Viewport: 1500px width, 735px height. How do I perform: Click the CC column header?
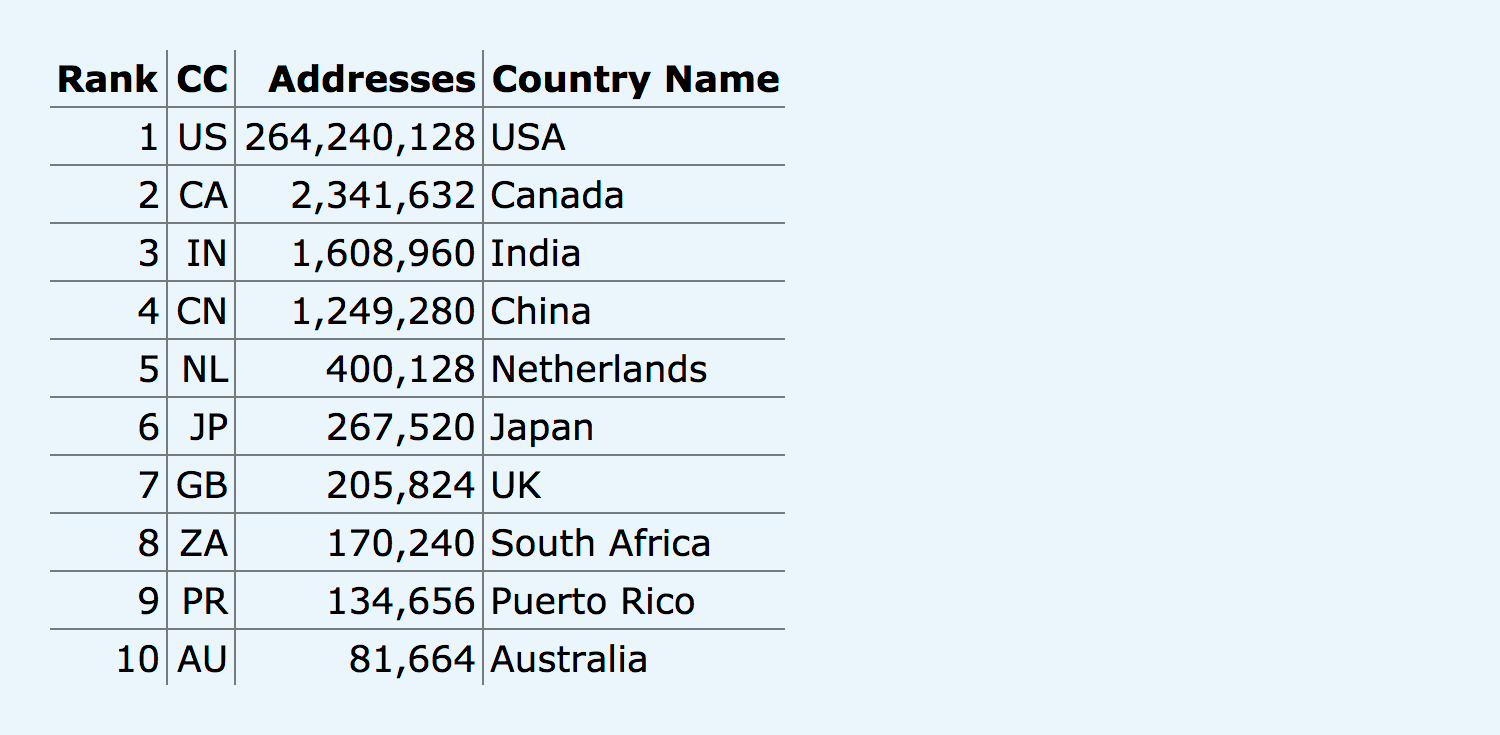pos(202,79)
